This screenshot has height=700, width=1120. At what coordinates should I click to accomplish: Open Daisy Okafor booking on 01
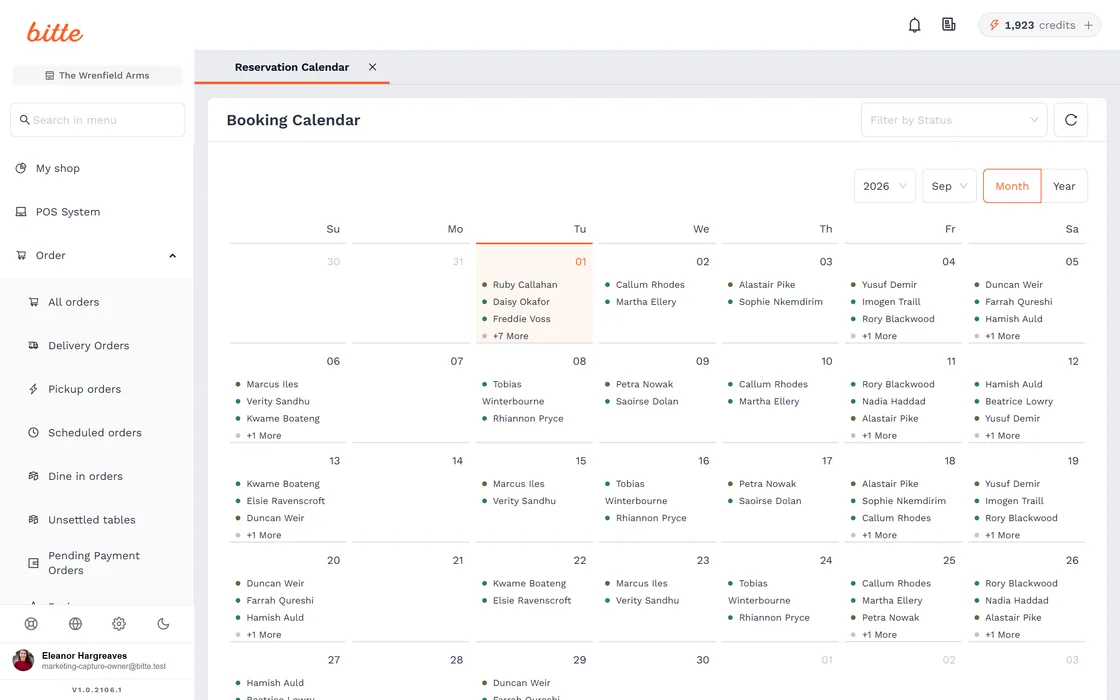[x=521, y=301]
